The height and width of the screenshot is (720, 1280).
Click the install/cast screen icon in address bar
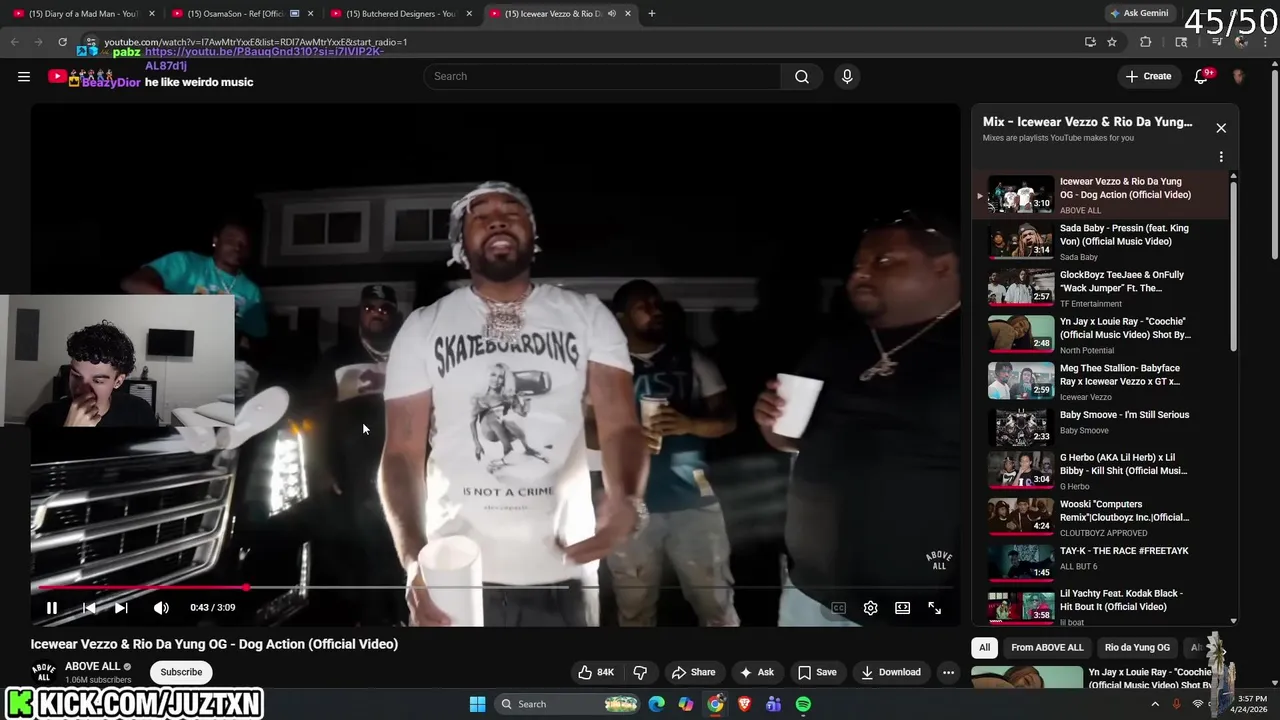click(x=1090, y=42)
